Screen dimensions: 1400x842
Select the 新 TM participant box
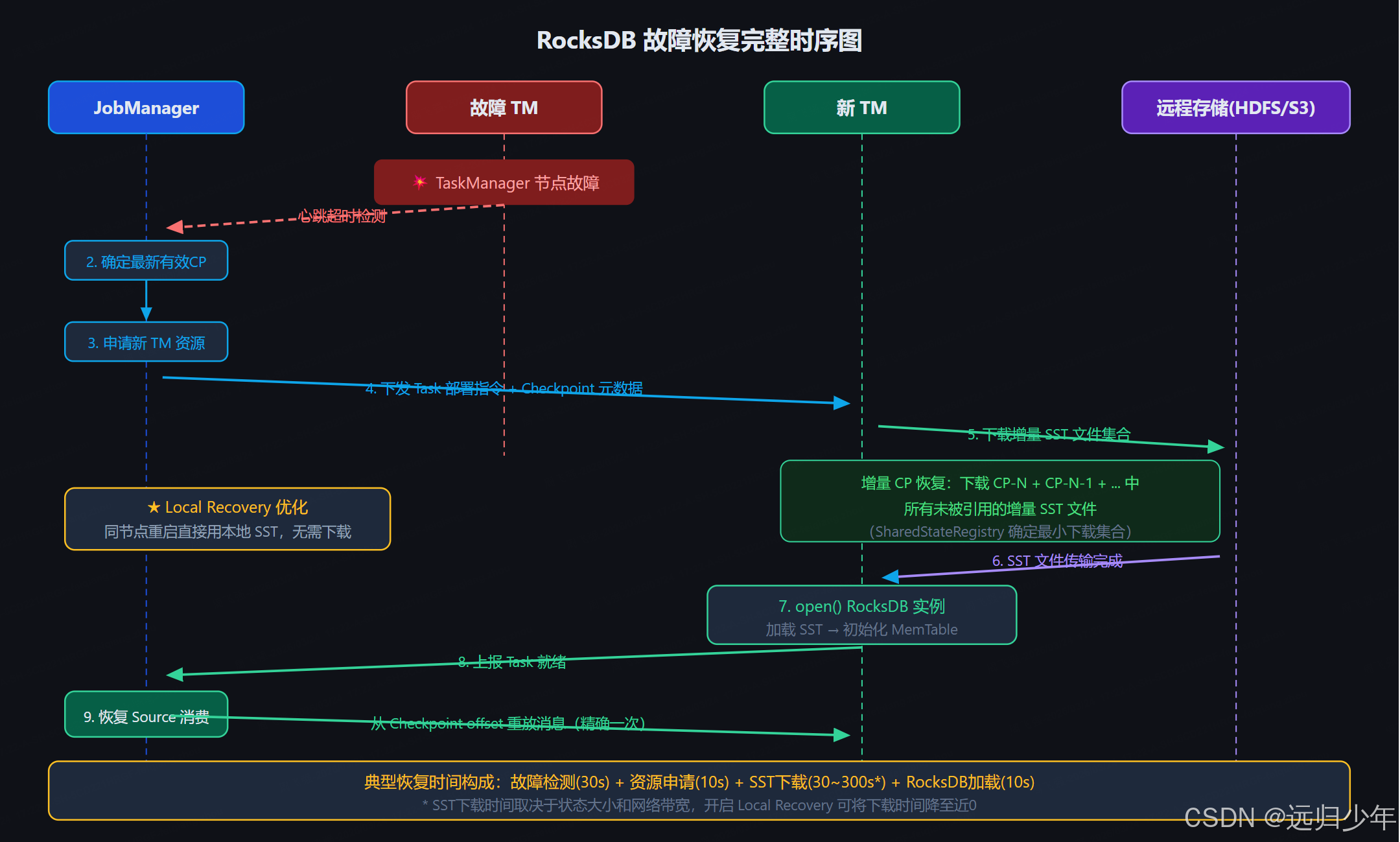coord(861,108)
